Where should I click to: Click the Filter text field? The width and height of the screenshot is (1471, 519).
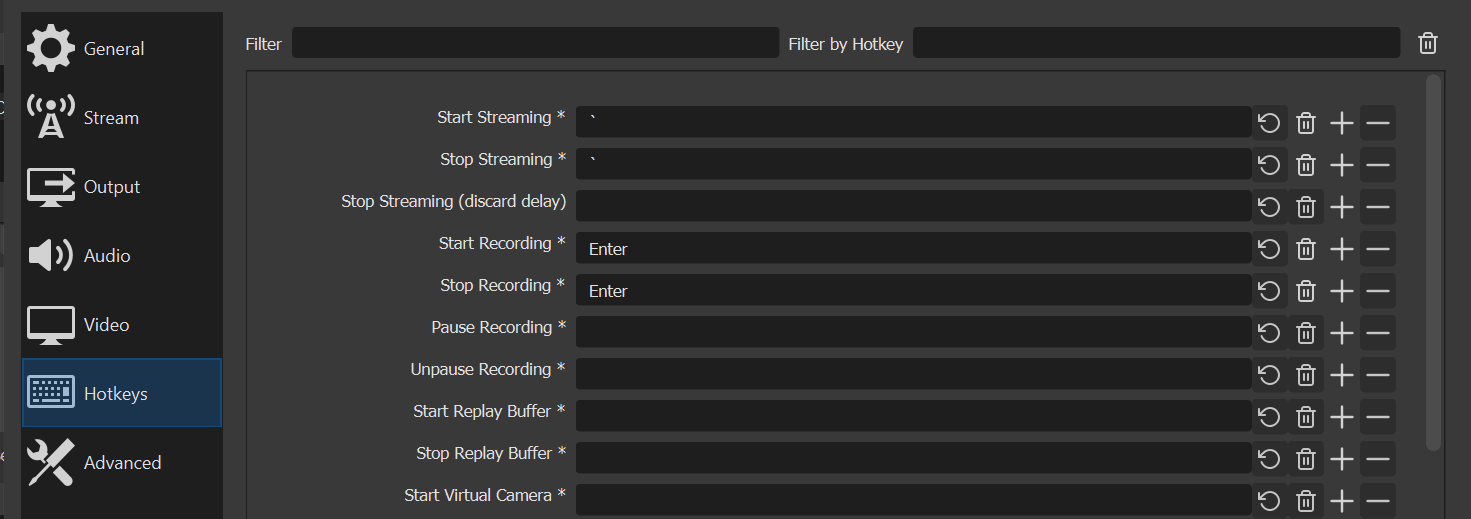535,43
